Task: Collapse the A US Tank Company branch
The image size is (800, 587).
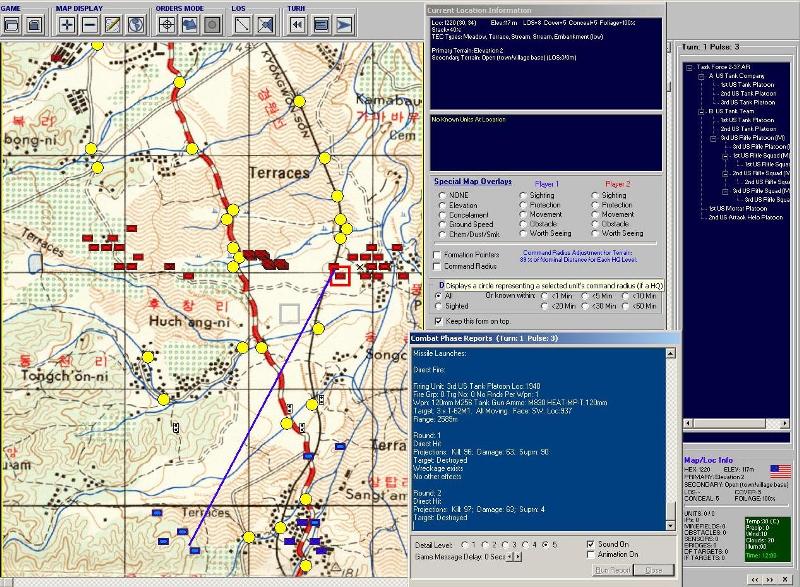Action: (x=699, y=76)
